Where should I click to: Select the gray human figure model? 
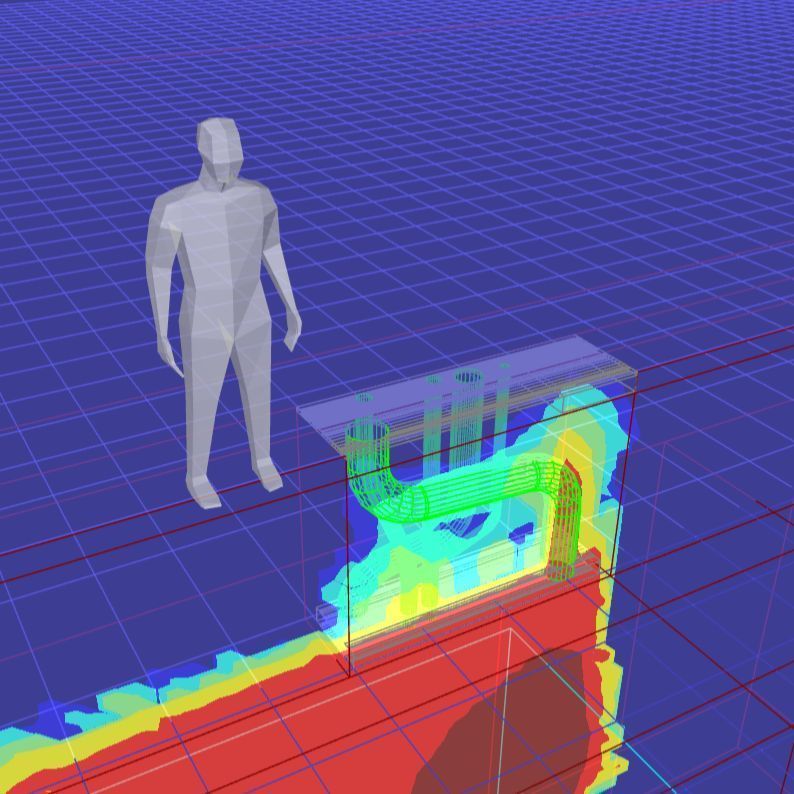click(x=223, y=314)
